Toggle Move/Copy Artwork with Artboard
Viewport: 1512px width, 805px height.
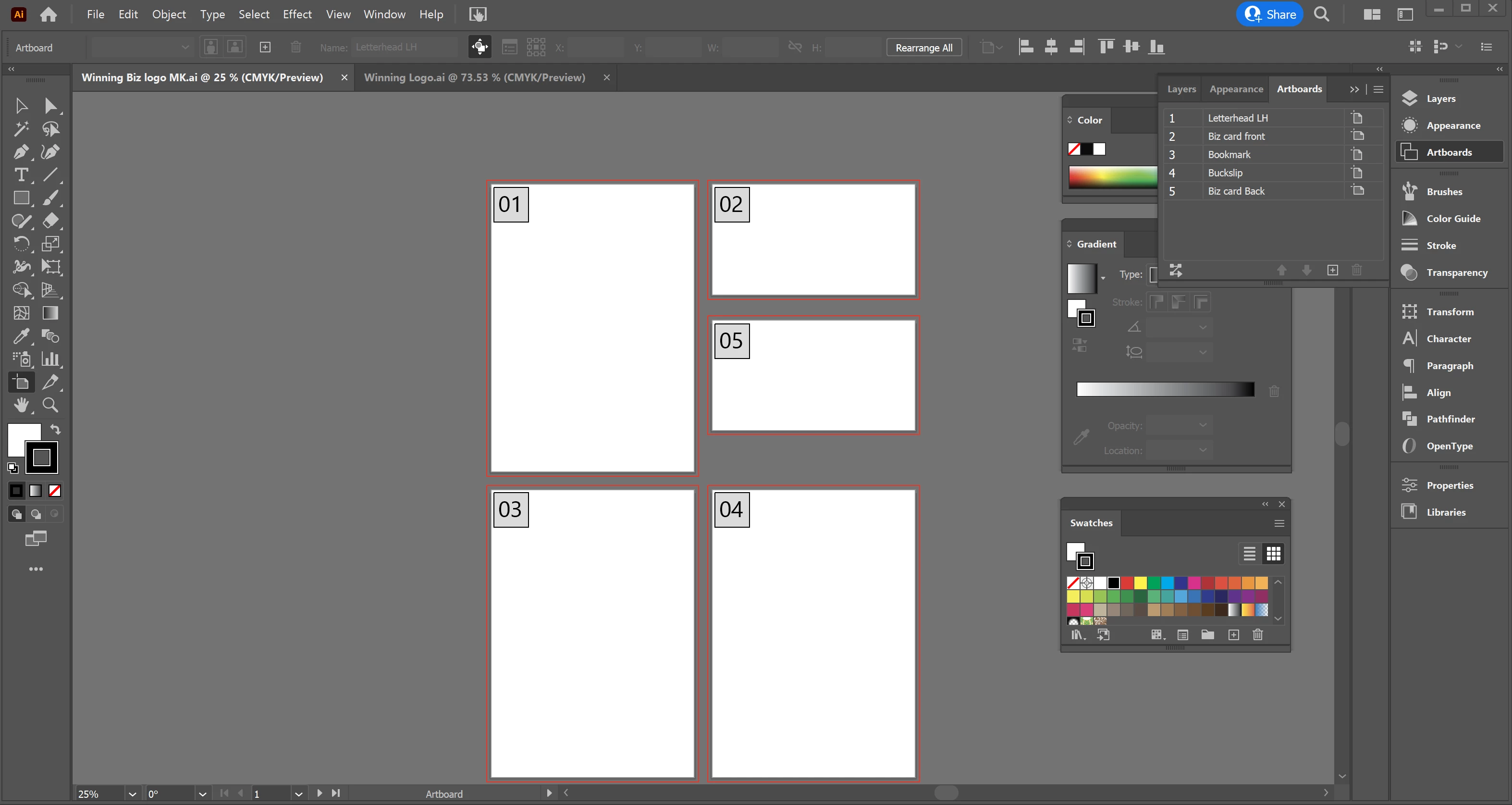(x=479, y=47)
